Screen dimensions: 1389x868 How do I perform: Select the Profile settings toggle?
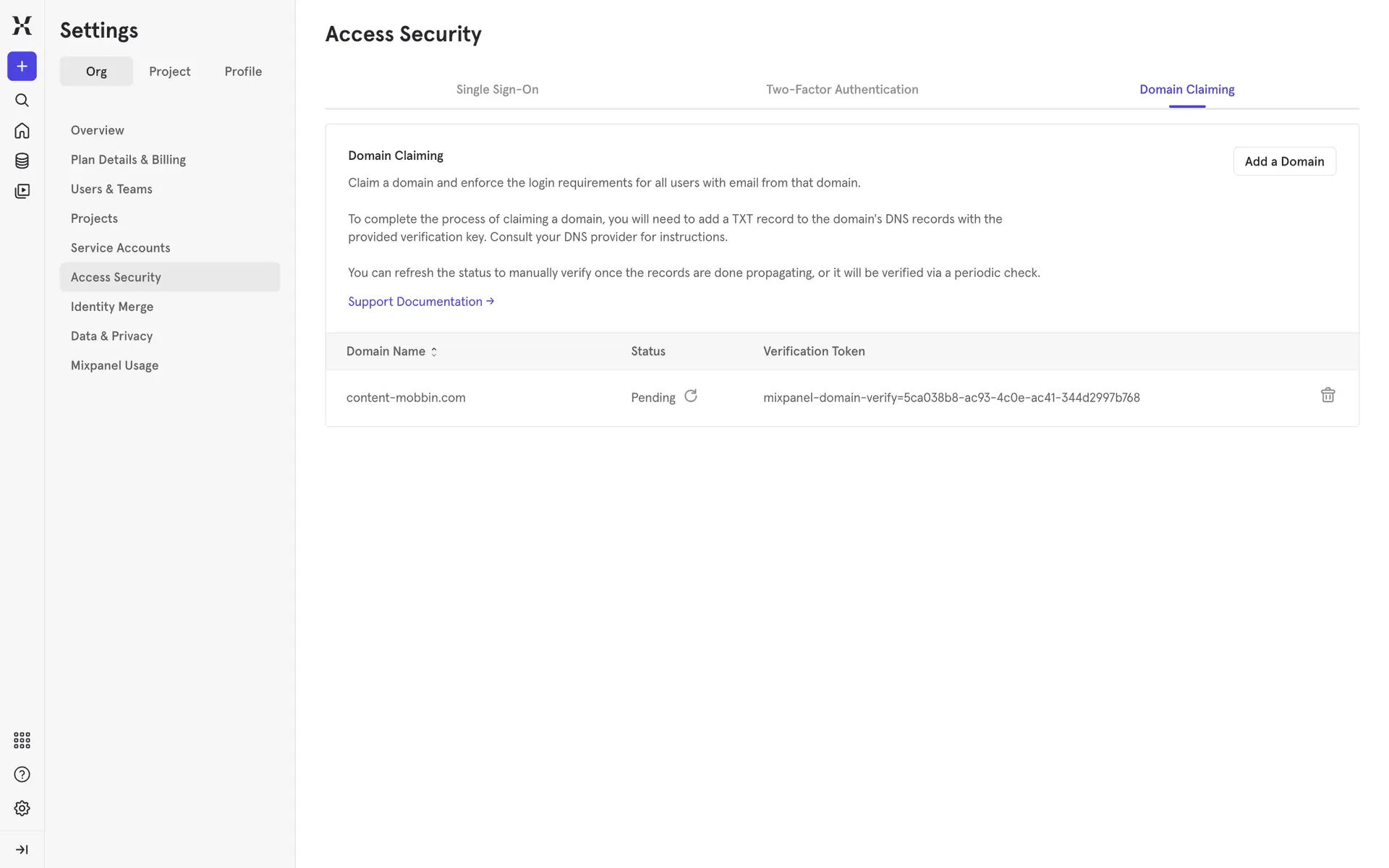(x=243, y=72)
